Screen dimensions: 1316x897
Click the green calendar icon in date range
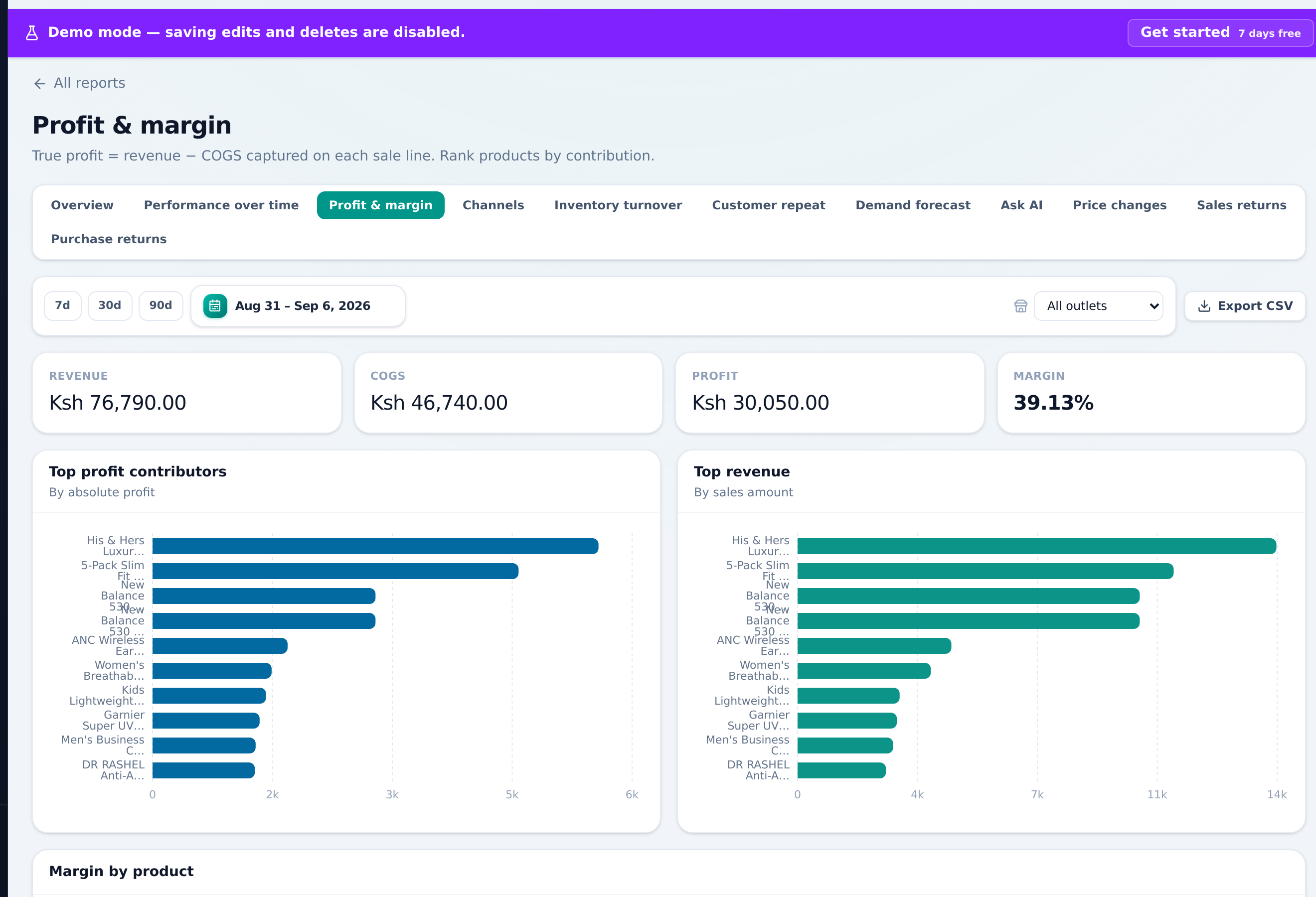tap(215, 306)
